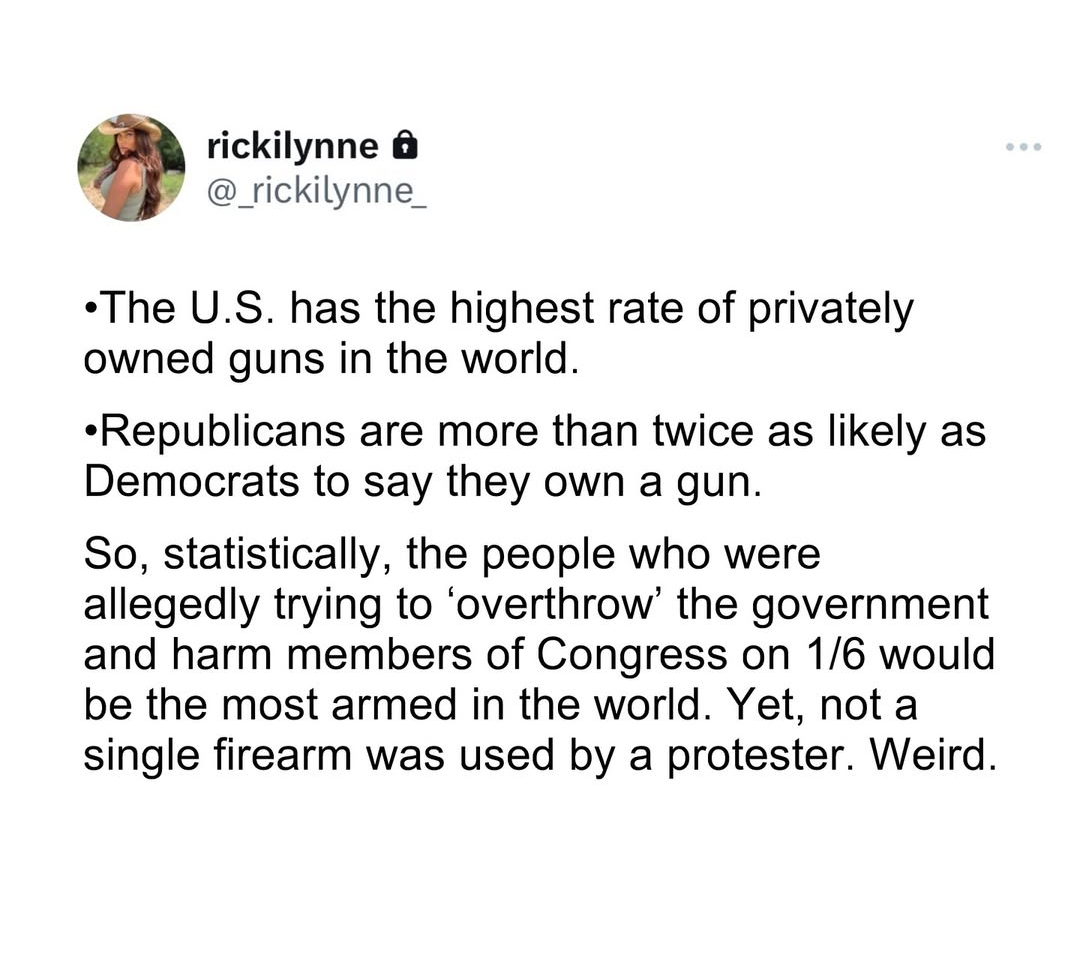Image resolution: width=1080 pixels, height=972 pixels.
Task: Open rickilynne's profile picture
Action: [131, 167]
